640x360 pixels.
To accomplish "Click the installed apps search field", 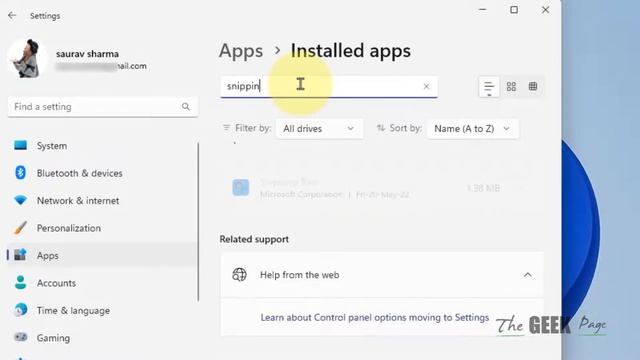I will pyautogui.click(x=329, y=87).
